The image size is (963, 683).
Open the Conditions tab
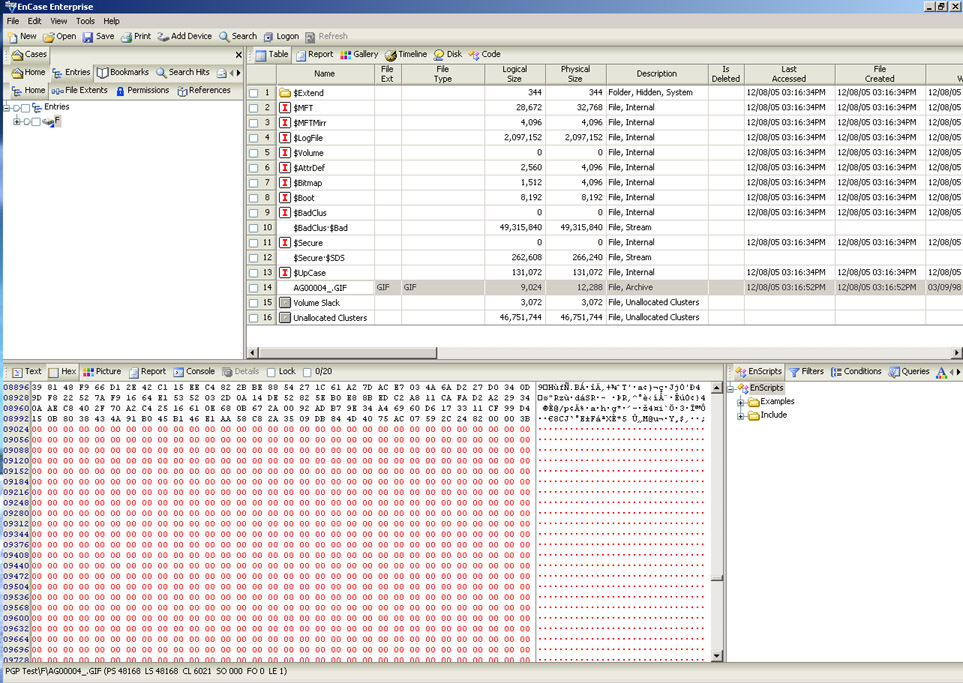point(856,372)
